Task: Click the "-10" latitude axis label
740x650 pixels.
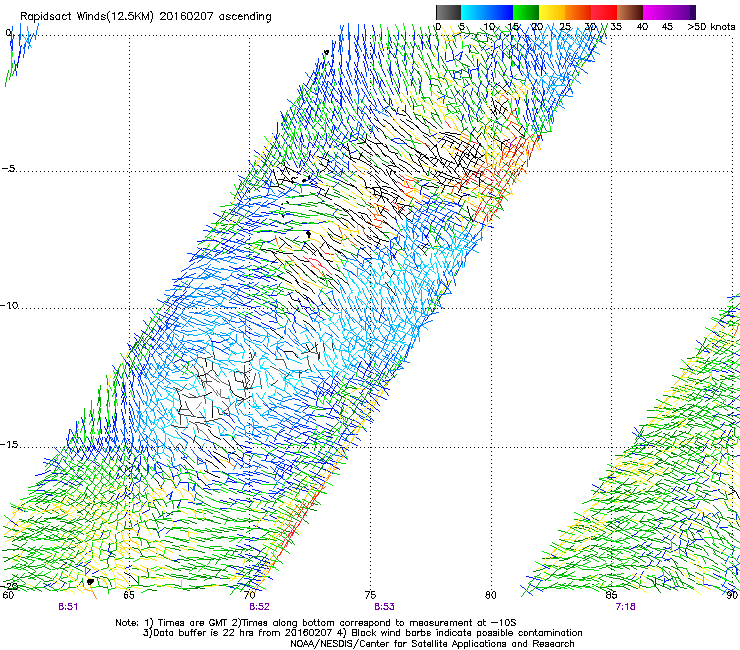Action: point(9,305)
